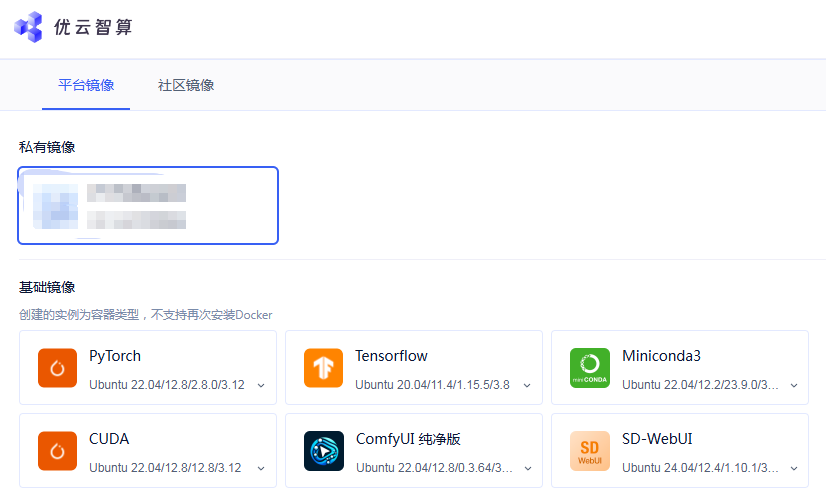Click the 基础镜像 section heading
Image resolution: width=826 pixels, height=497 pixels.
tap(47, 287)
